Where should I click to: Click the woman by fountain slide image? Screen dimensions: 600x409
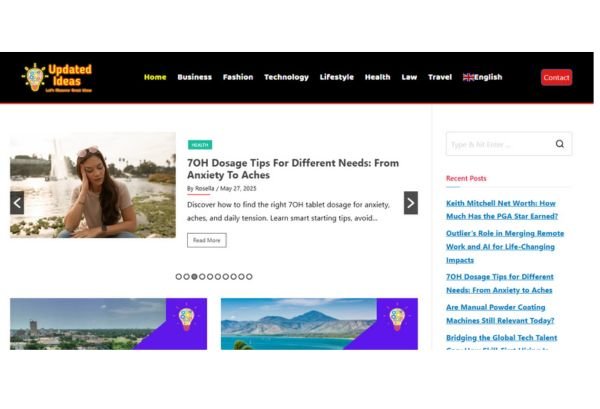[93, 185]
